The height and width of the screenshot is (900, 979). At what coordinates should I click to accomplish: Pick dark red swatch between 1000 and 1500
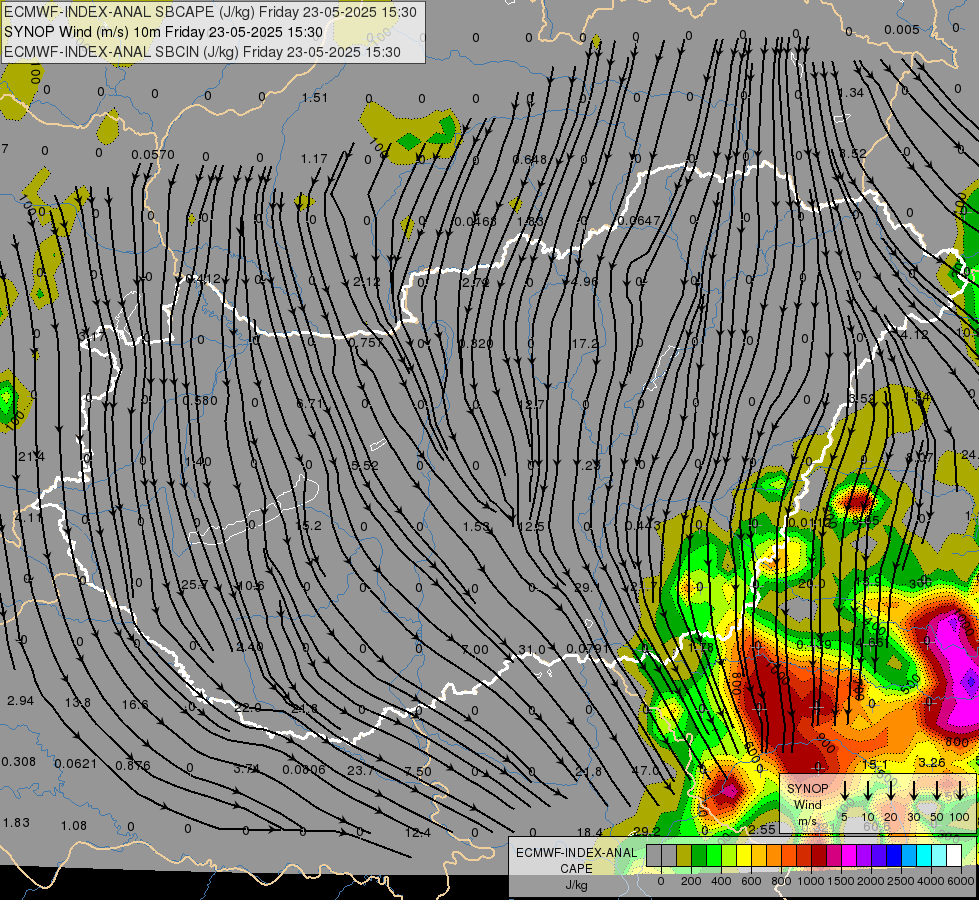tap(819, 855)
